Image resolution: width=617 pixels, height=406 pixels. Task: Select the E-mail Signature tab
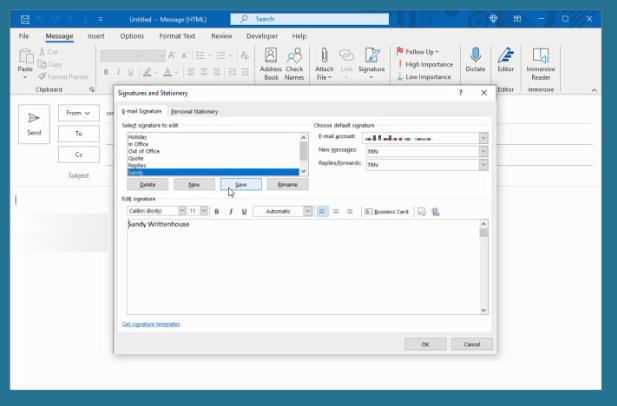tap(142, 111)
